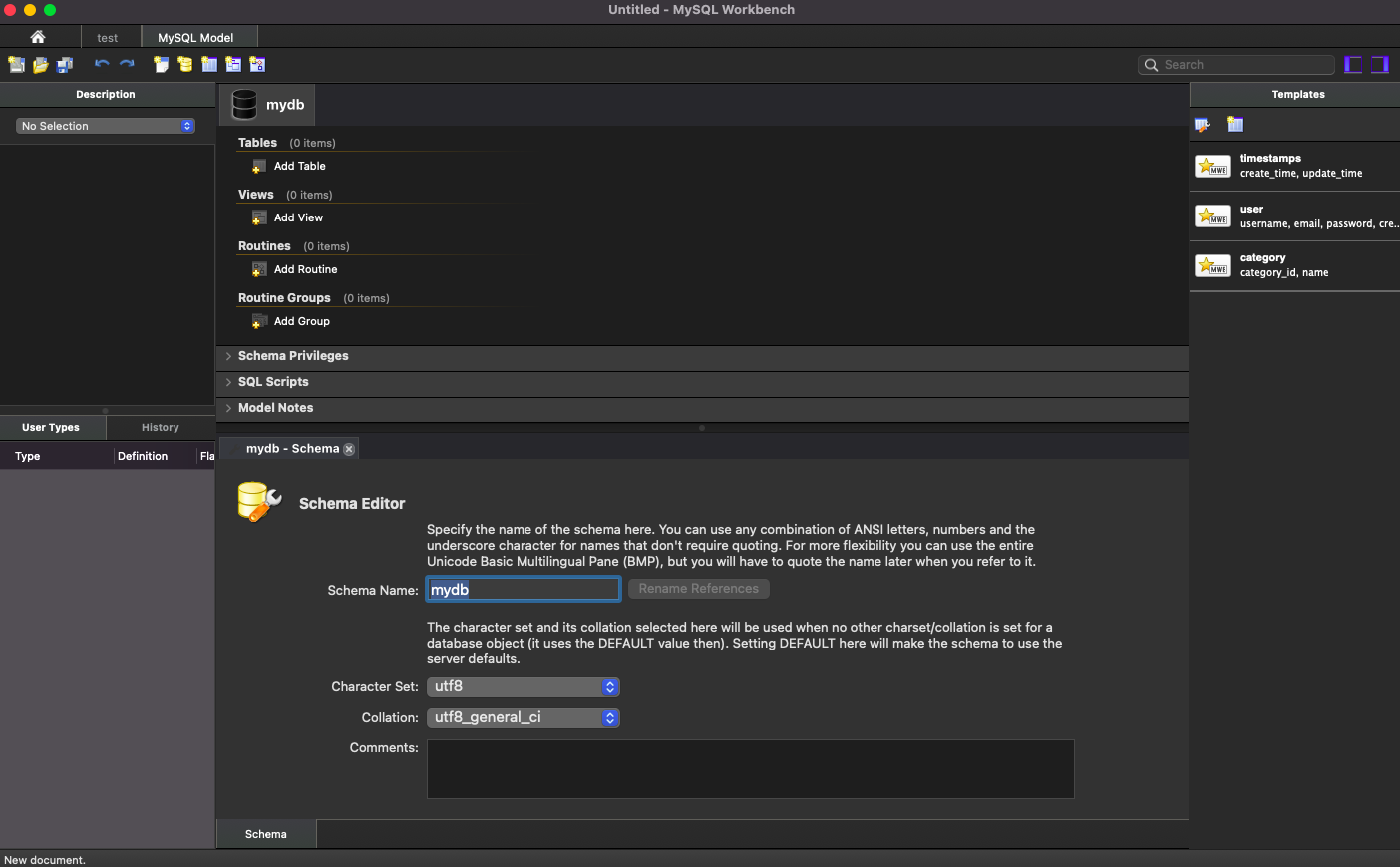
Task: Click the Undo arrow icon
Action: click(102, 64)
